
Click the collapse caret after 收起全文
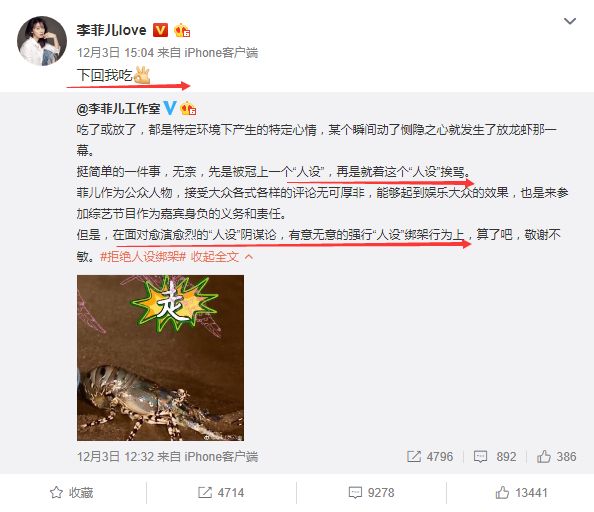249,257
